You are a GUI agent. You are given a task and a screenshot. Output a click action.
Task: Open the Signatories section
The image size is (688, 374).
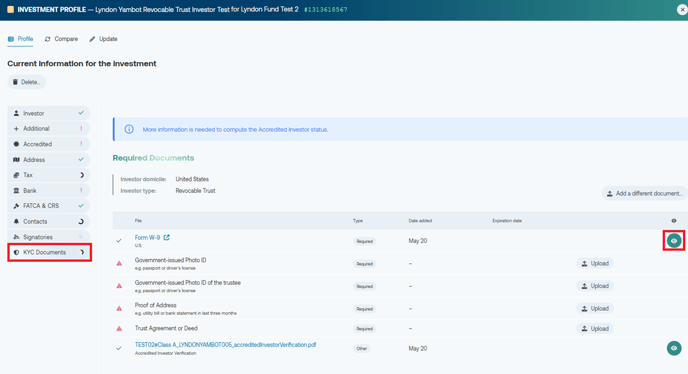point(49,237)
